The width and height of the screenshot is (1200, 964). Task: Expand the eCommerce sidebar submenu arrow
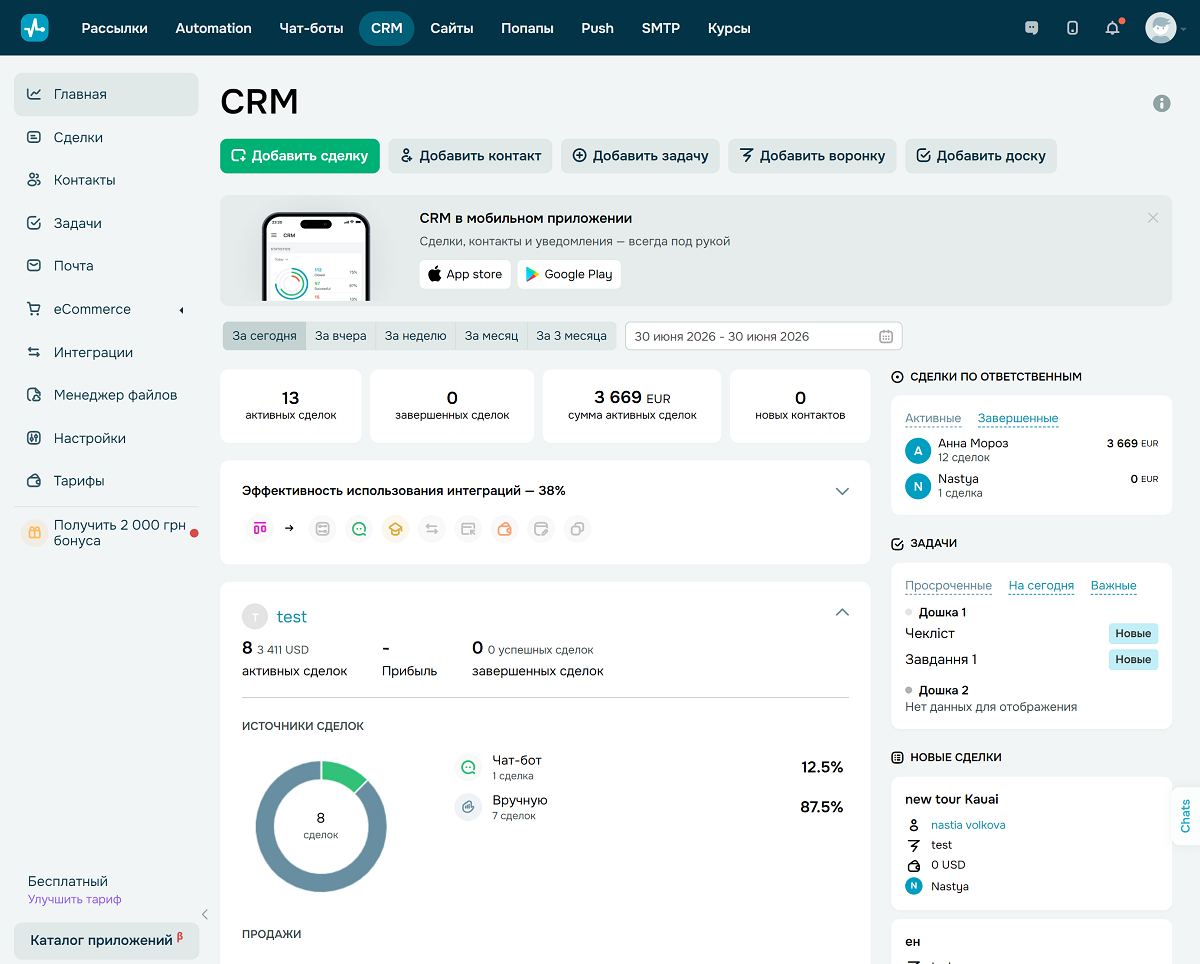click(181, 310)
